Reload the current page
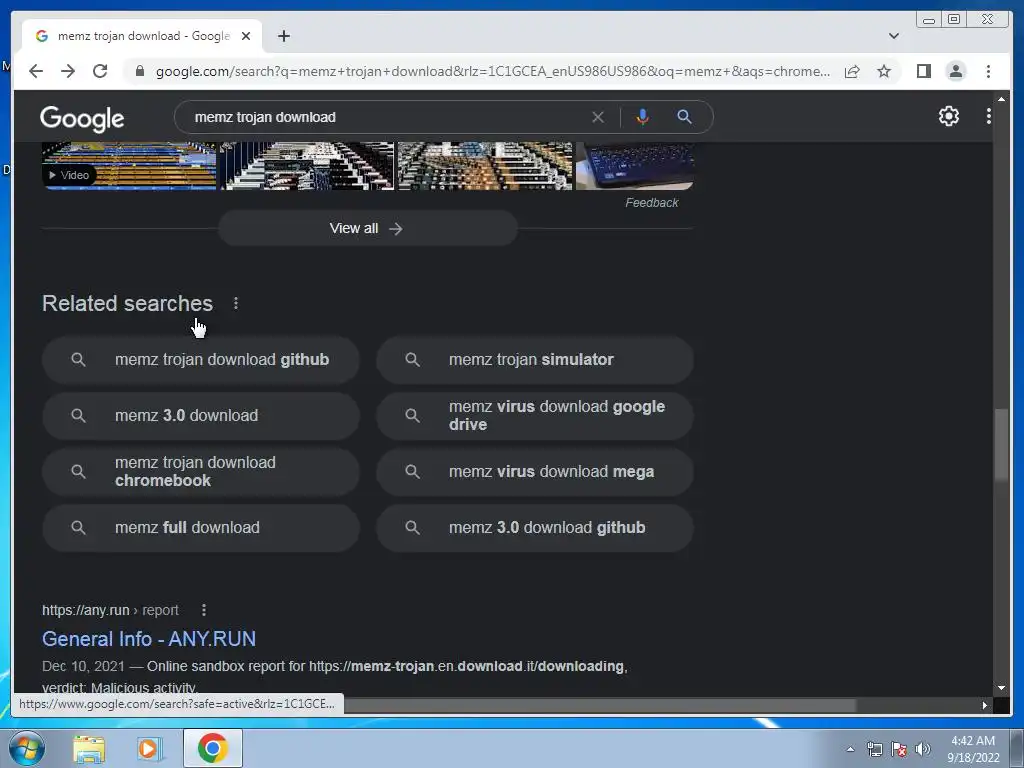1024x768 pixels. [x=100, y=71]
